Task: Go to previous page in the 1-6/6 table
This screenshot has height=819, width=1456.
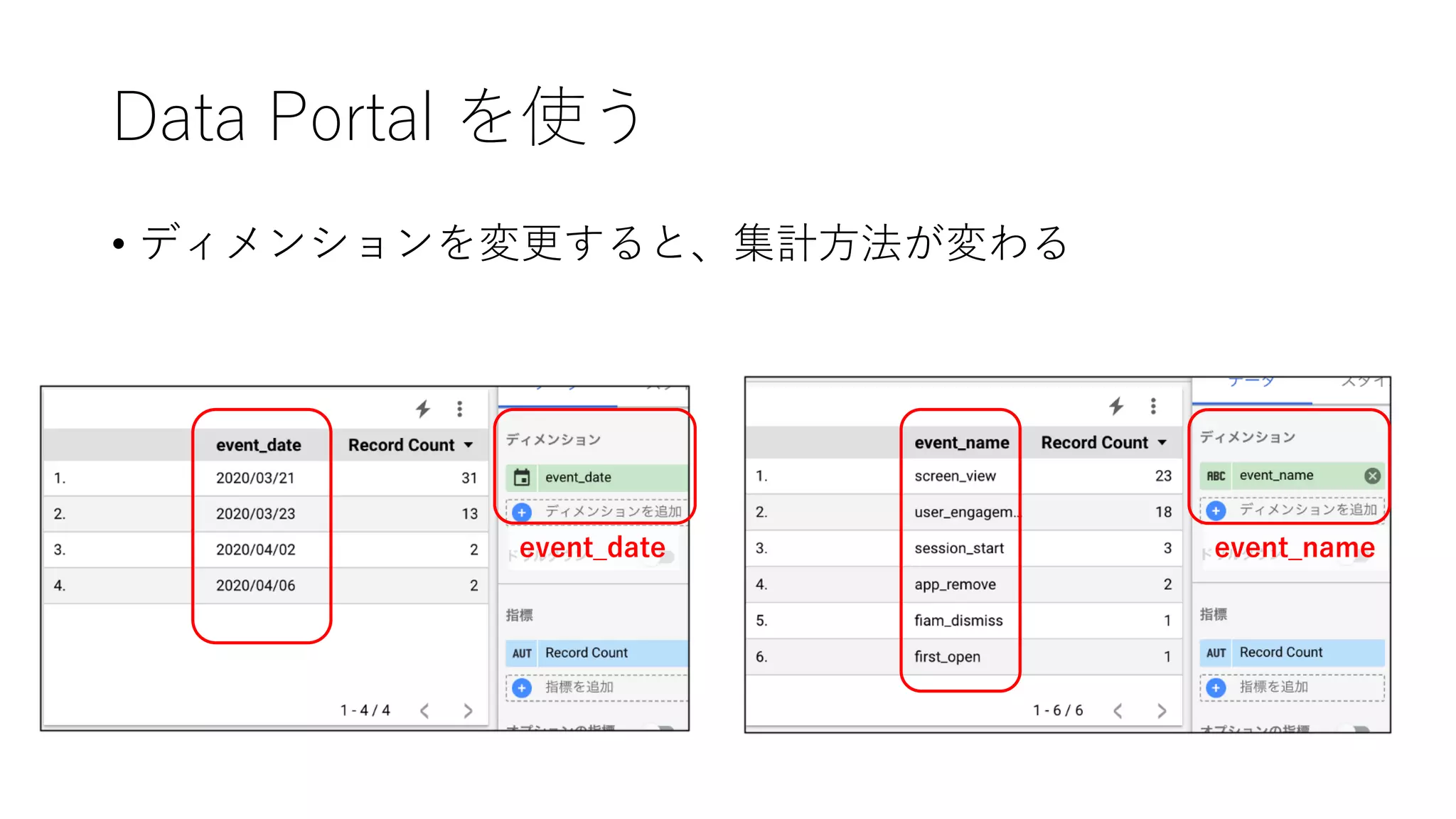Action: click(x=1118, y=710)
